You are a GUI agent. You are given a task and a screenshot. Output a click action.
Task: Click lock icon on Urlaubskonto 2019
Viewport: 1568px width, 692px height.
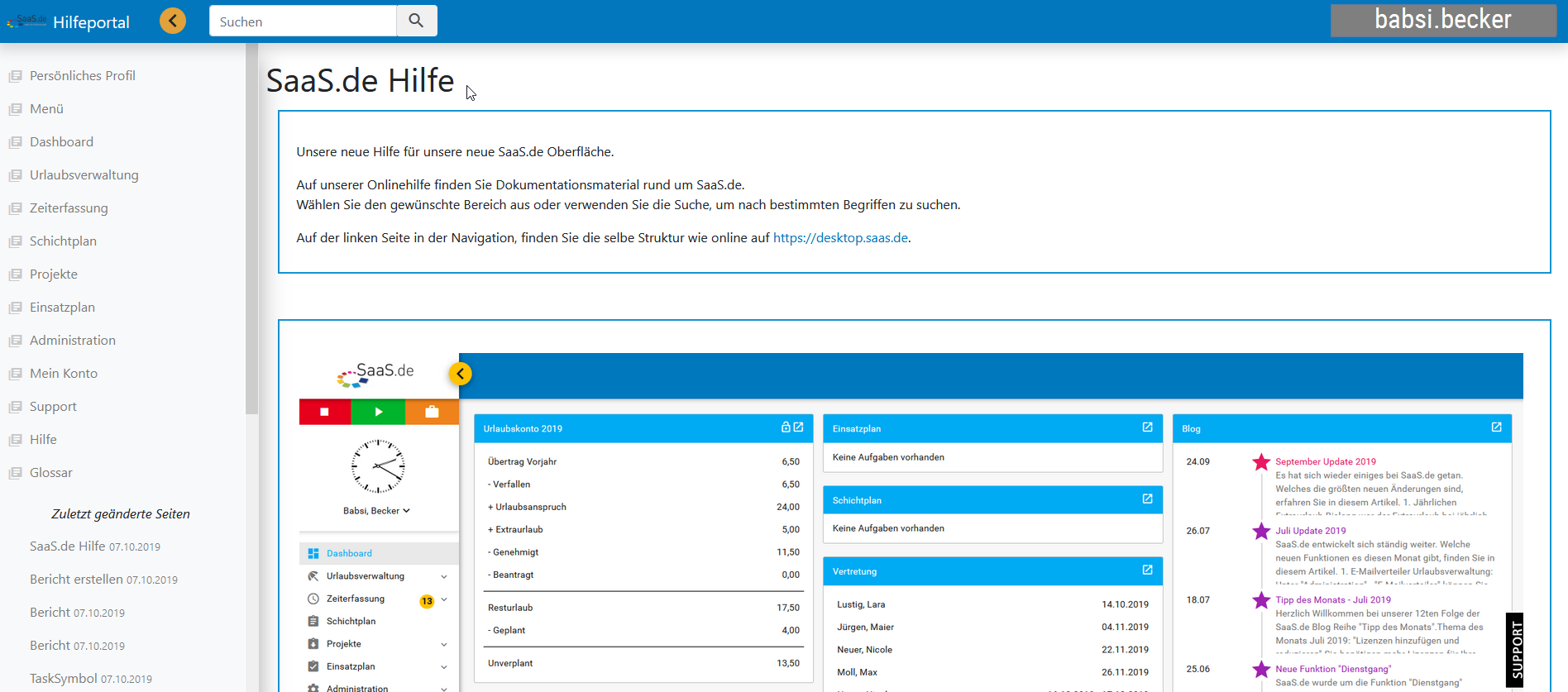click(x=786, y=427)
